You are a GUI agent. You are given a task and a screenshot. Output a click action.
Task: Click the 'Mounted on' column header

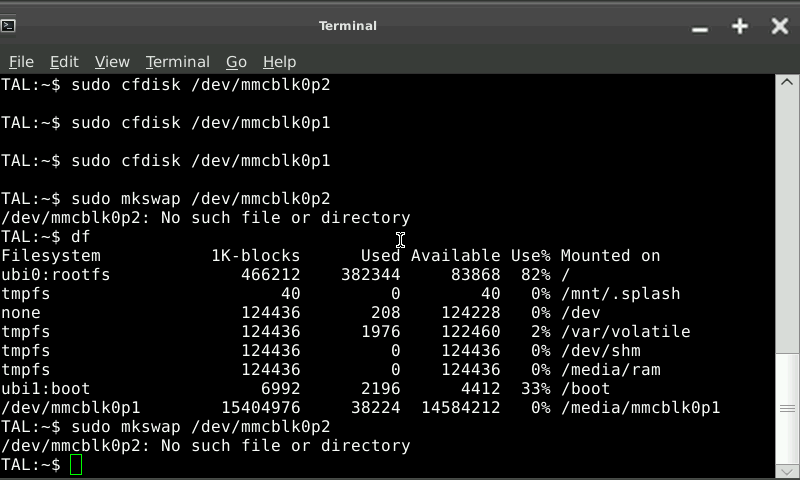pos(610,256)
